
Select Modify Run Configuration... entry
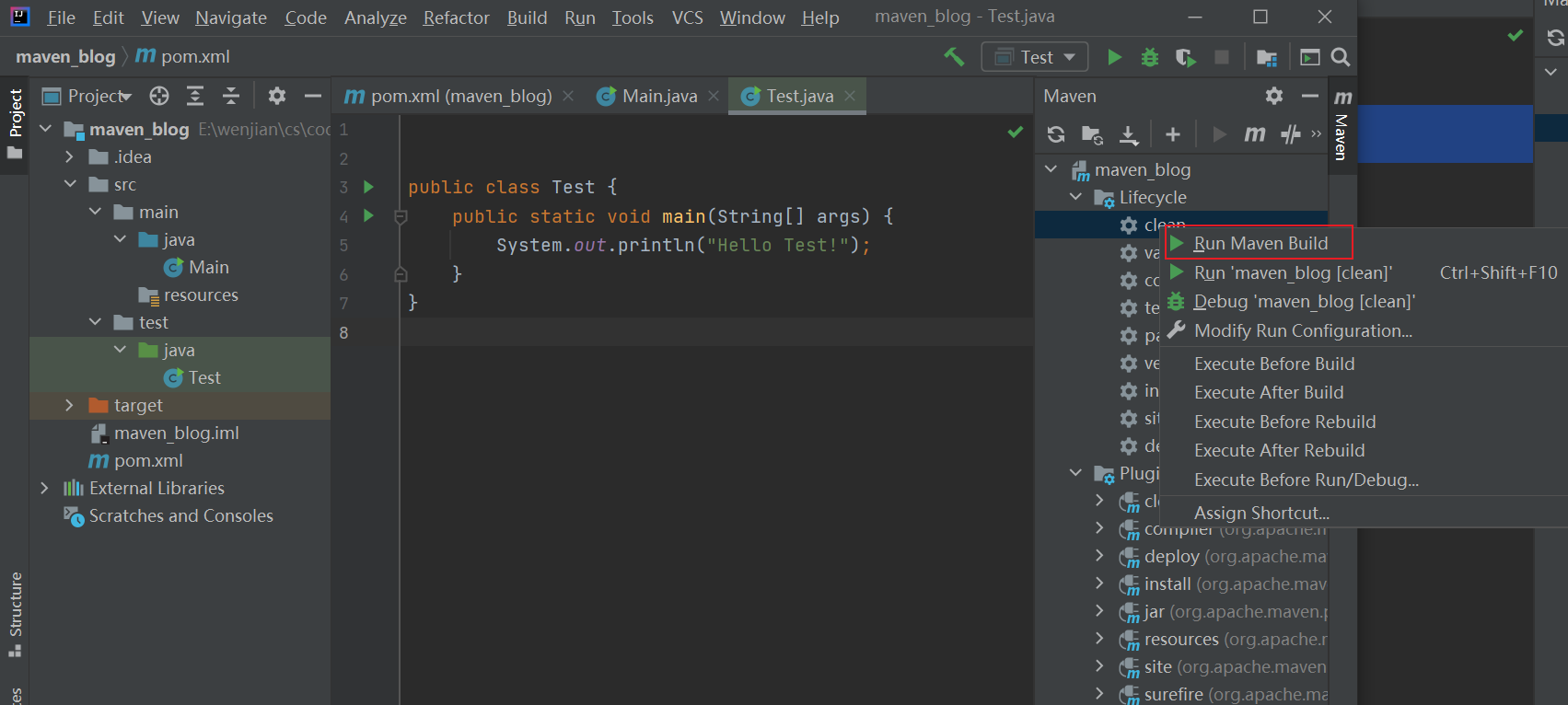click(x=1364, y=330)
